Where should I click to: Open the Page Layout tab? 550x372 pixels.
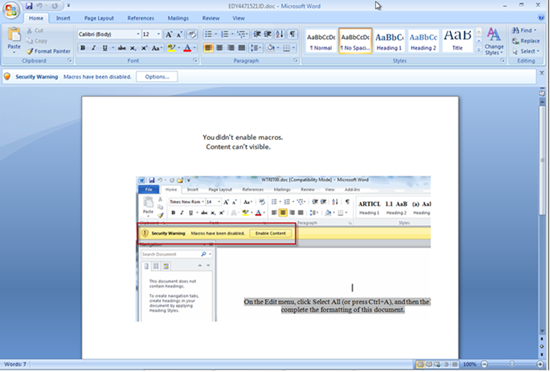point(99,18)
